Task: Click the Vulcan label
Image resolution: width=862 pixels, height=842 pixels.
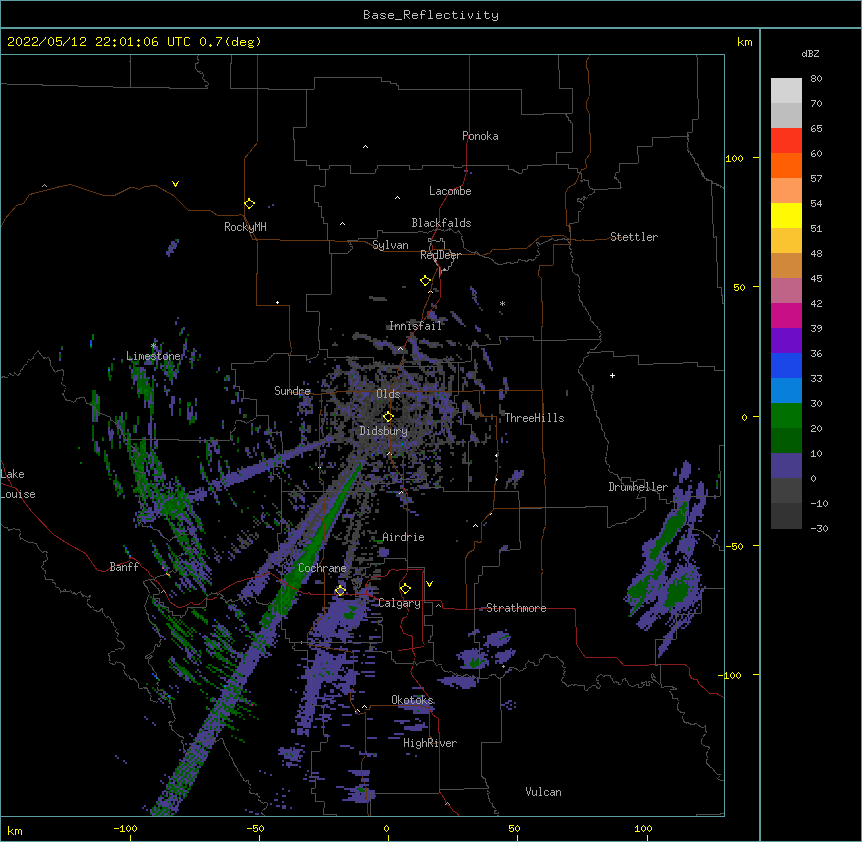Action: point(543,792)
